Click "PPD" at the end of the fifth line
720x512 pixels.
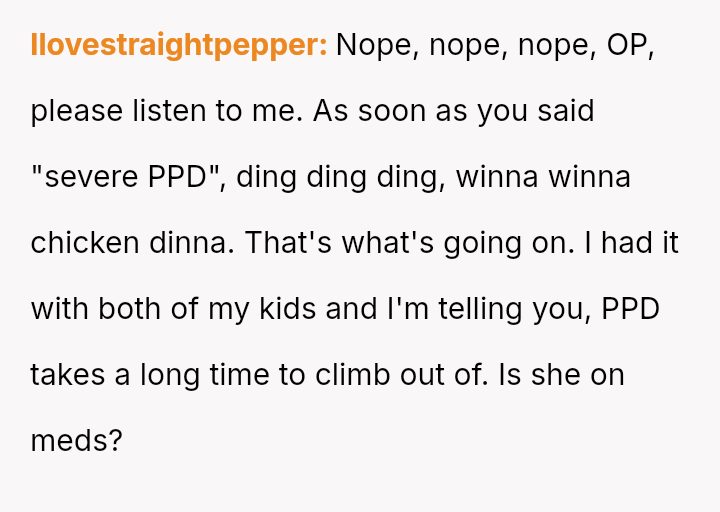630,309
